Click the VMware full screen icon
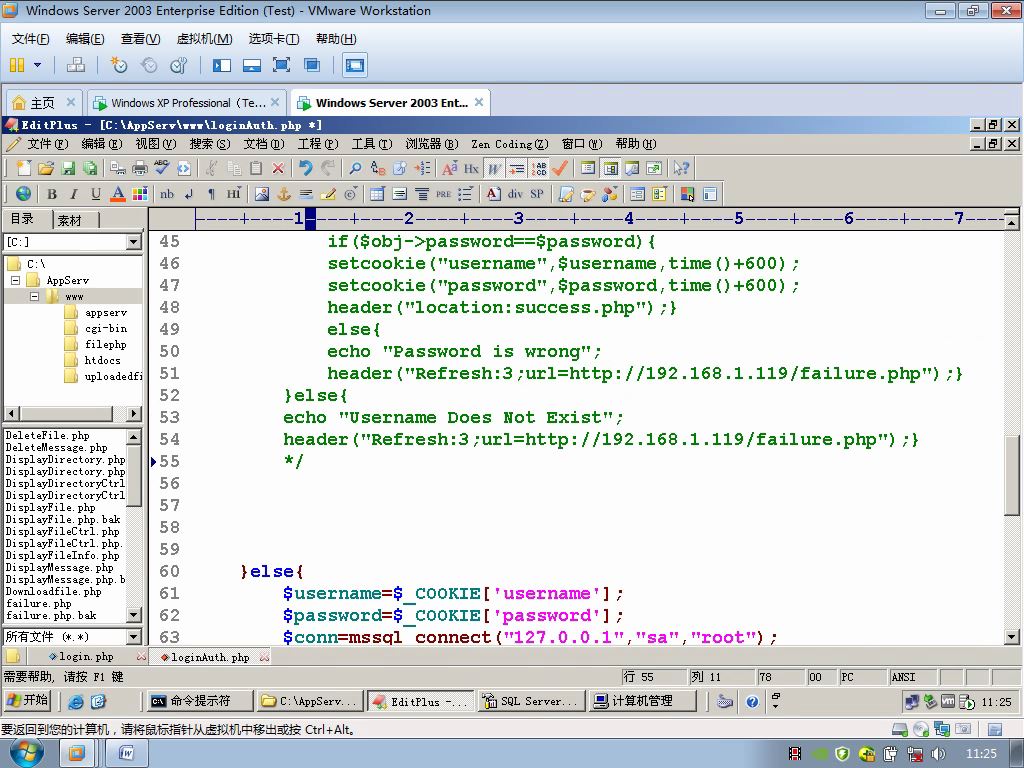This screenshot has height=768, width=1024. click(281, 65)
